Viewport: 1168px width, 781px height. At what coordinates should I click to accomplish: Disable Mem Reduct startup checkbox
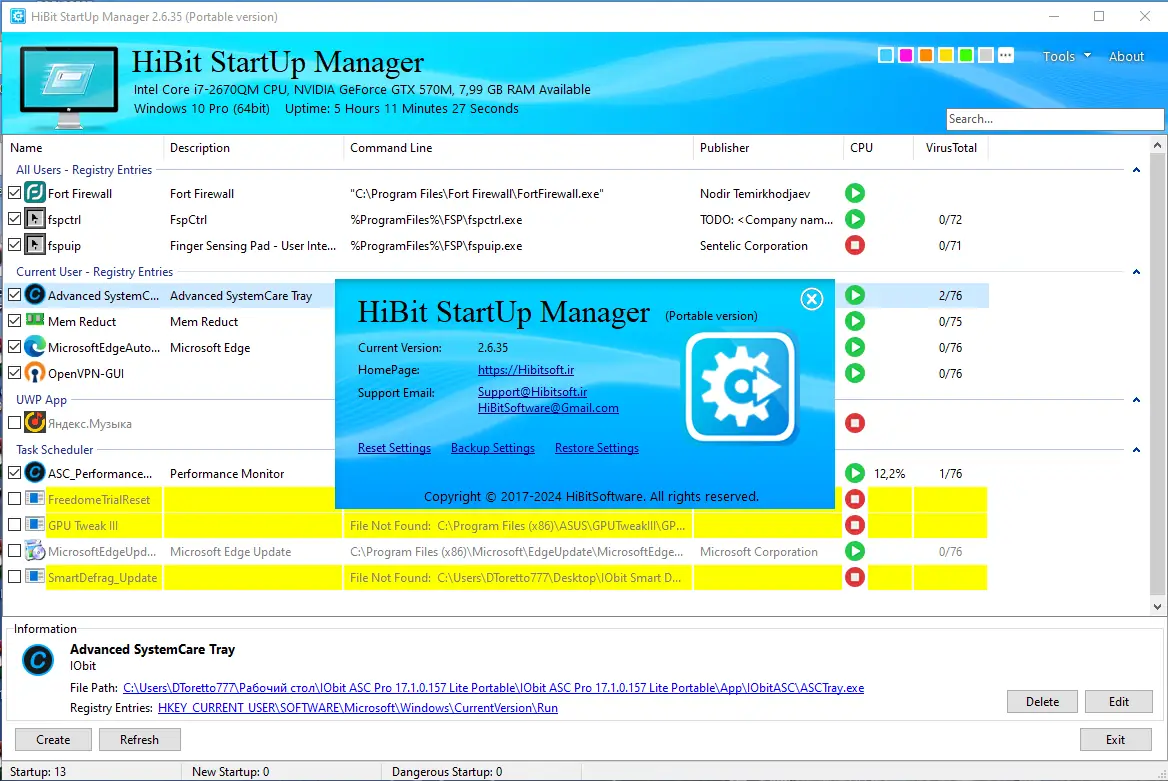coord(14,321)
